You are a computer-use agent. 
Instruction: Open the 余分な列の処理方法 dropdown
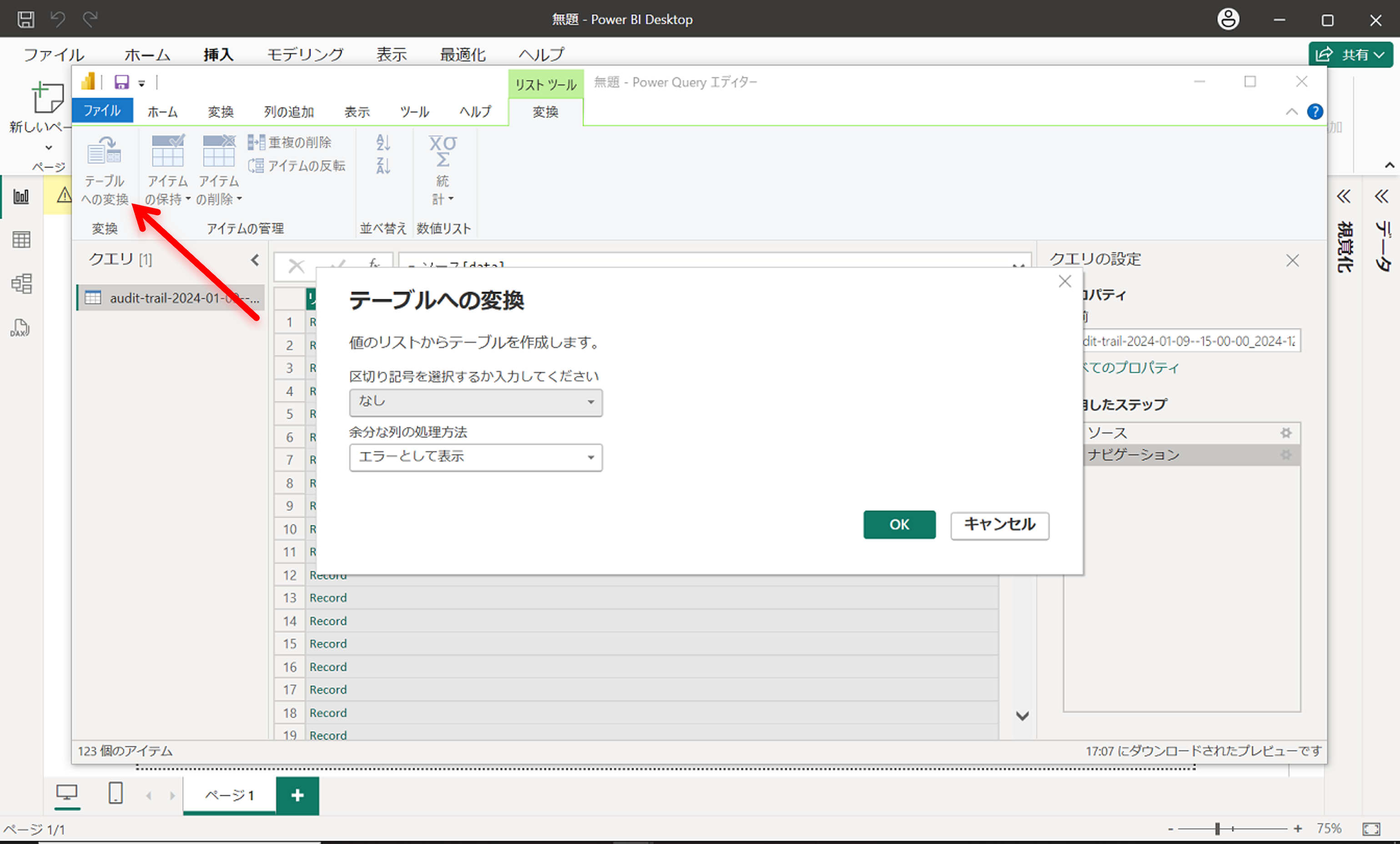(476, 457)
